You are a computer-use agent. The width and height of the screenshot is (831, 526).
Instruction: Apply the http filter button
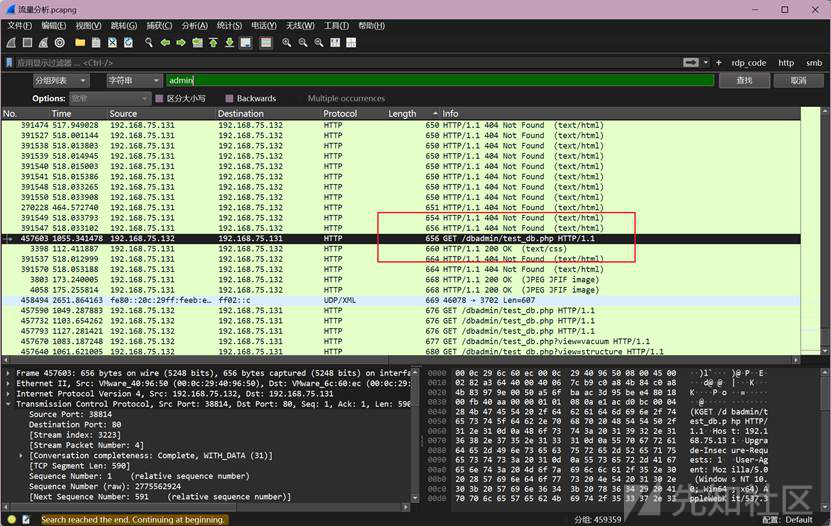tap(786, 63)
